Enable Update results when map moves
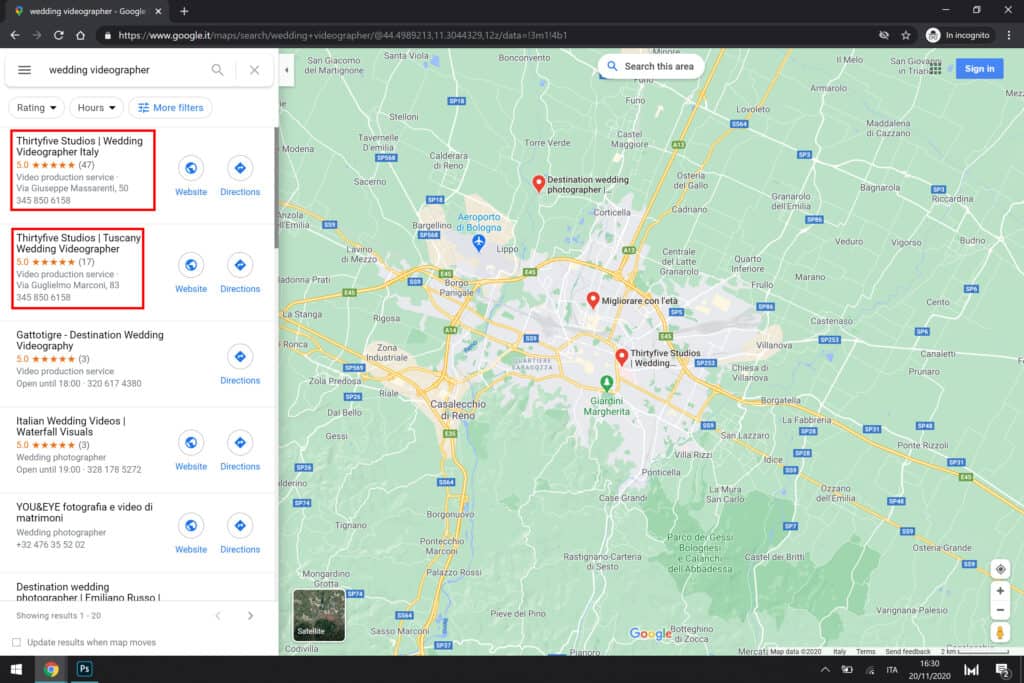Image resolution: width=1024 pixels, height=683 pixels. [16, 642]
